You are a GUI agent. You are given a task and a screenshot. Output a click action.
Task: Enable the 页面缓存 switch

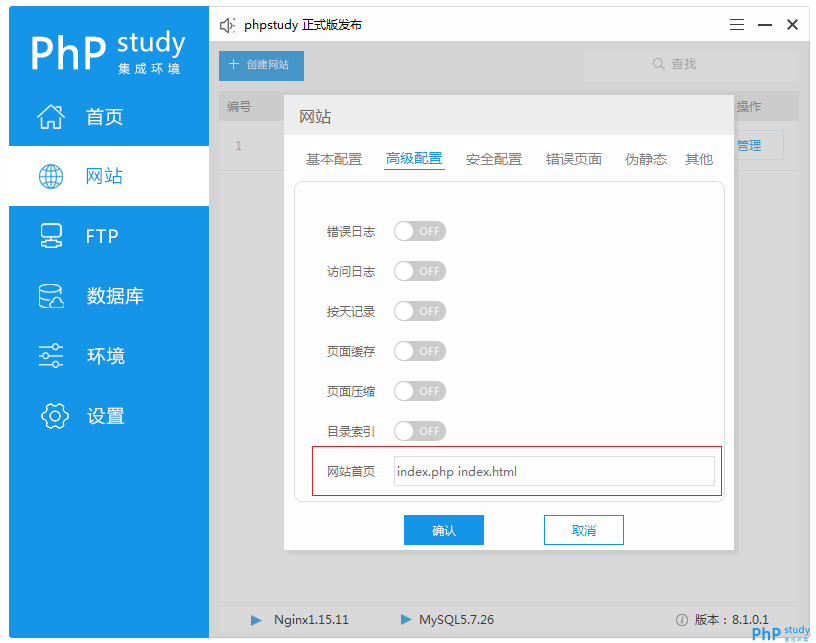click(419, 351)
